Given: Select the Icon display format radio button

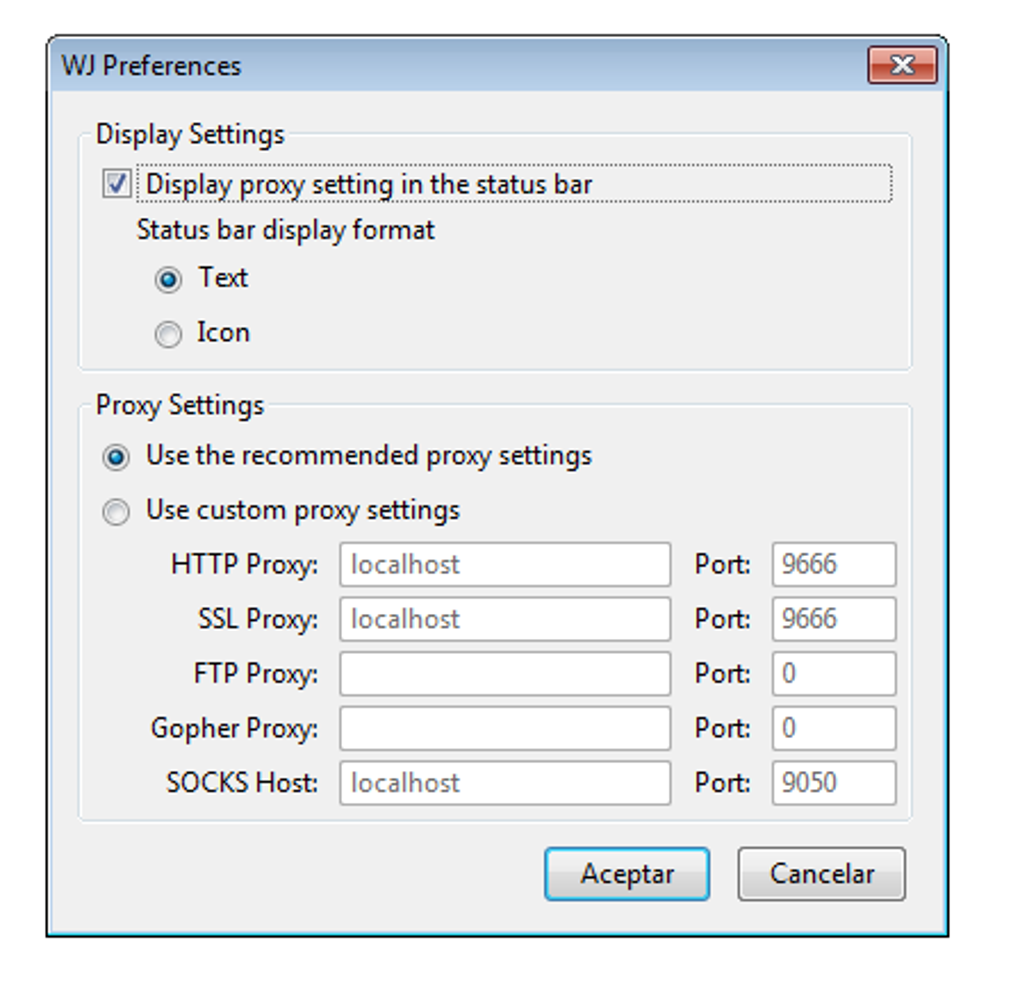Looking at the screenshot, I should pyautogui.click(x=168, y=335).
